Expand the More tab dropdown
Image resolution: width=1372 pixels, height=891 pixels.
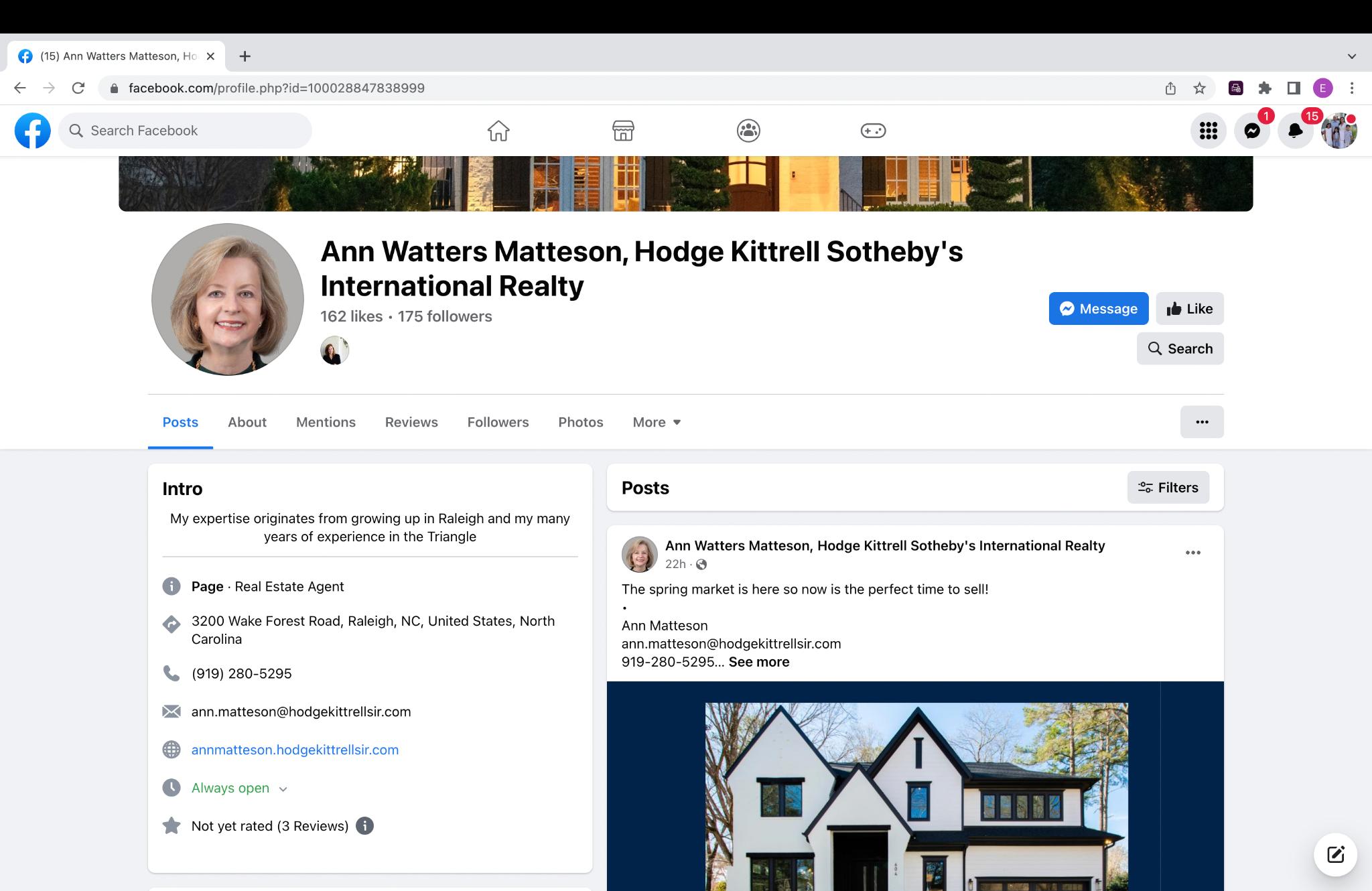coord(657,422)
